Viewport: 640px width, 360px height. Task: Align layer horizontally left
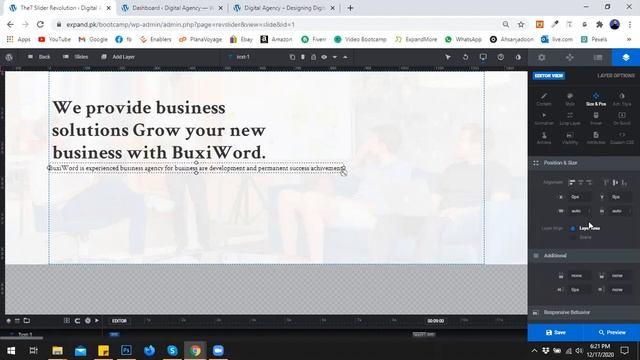point(571,182)
